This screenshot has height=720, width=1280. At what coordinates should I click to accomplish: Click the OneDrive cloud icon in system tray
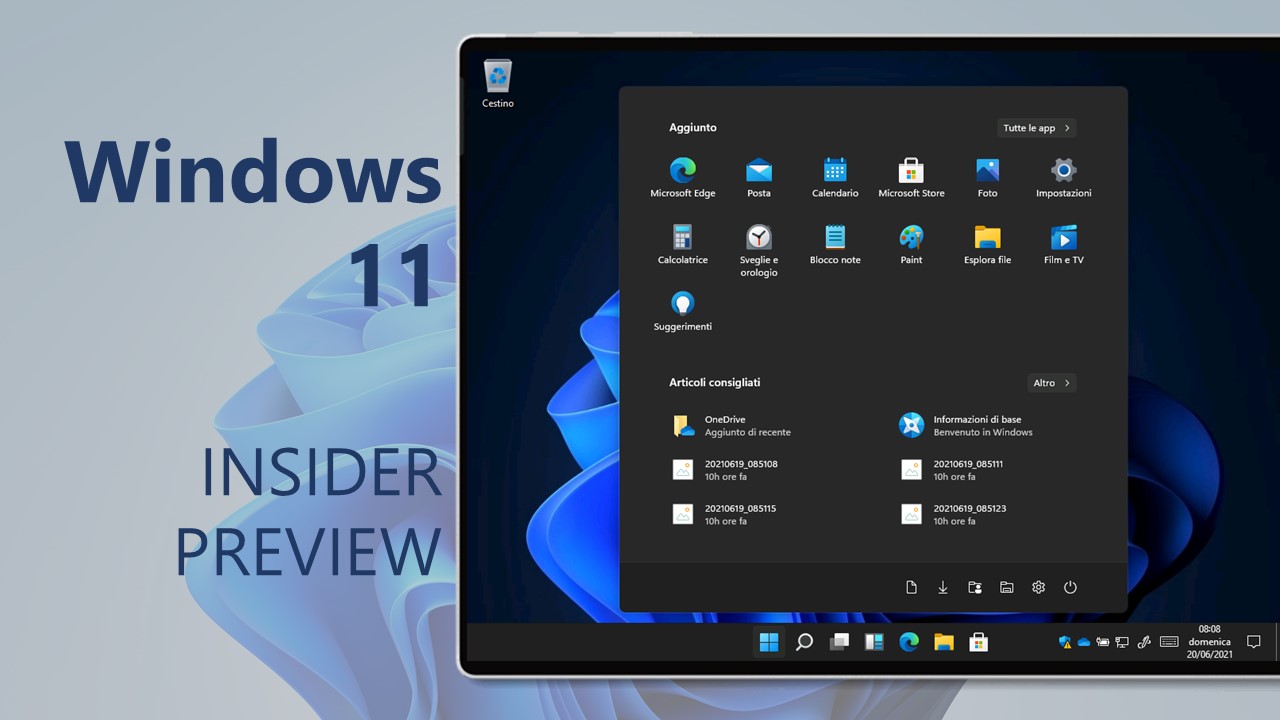coord(1083,642)
